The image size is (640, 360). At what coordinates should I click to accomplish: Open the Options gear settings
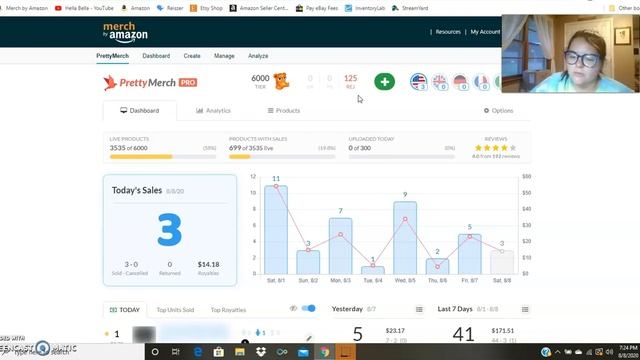(x=498, y=111)
